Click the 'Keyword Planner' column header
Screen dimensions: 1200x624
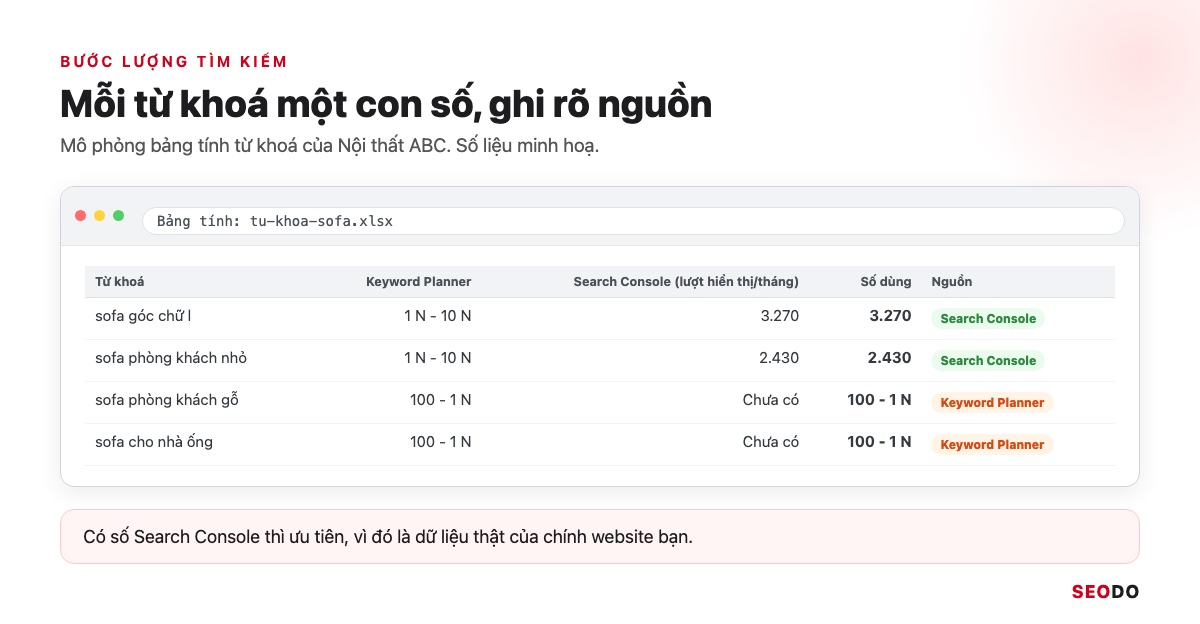[418, 282]
